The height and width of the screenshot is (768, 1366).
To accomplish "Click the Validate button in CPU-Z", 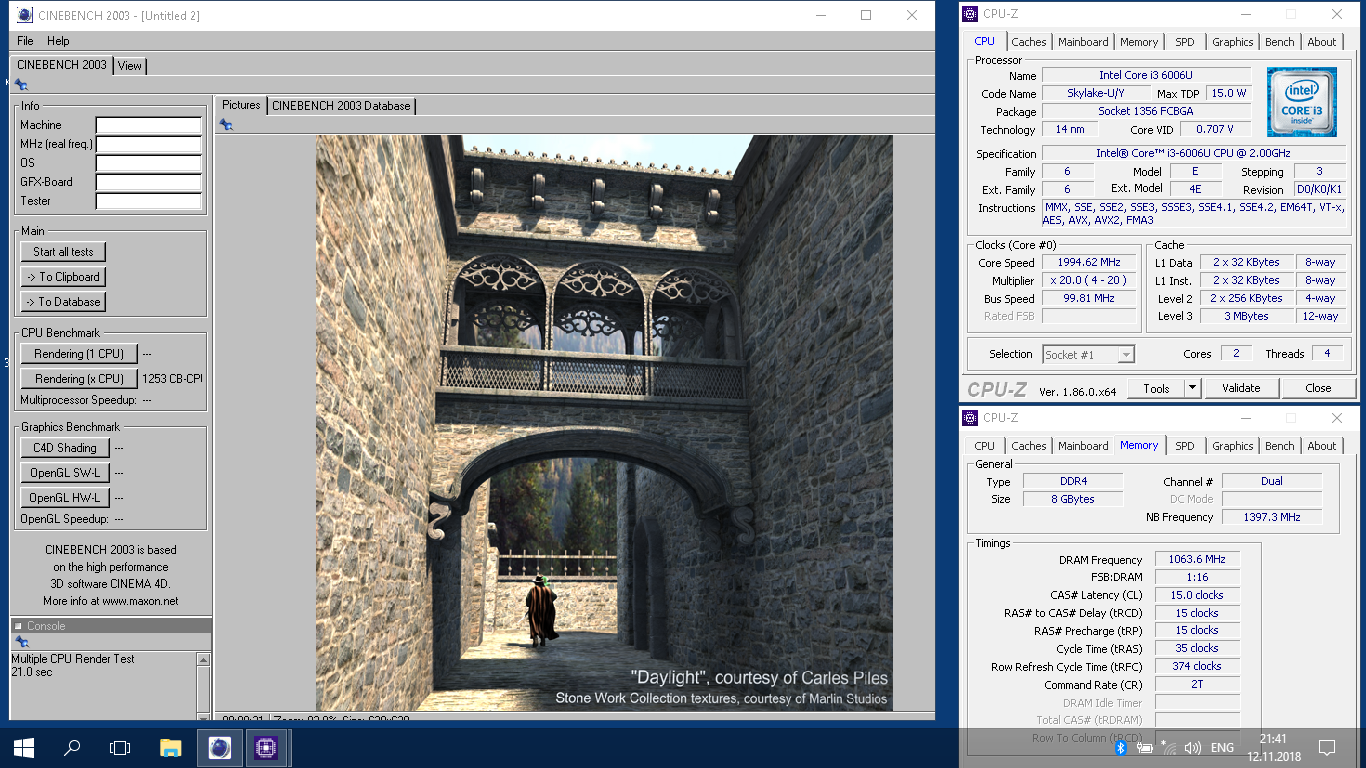I will coord(1241,388).
